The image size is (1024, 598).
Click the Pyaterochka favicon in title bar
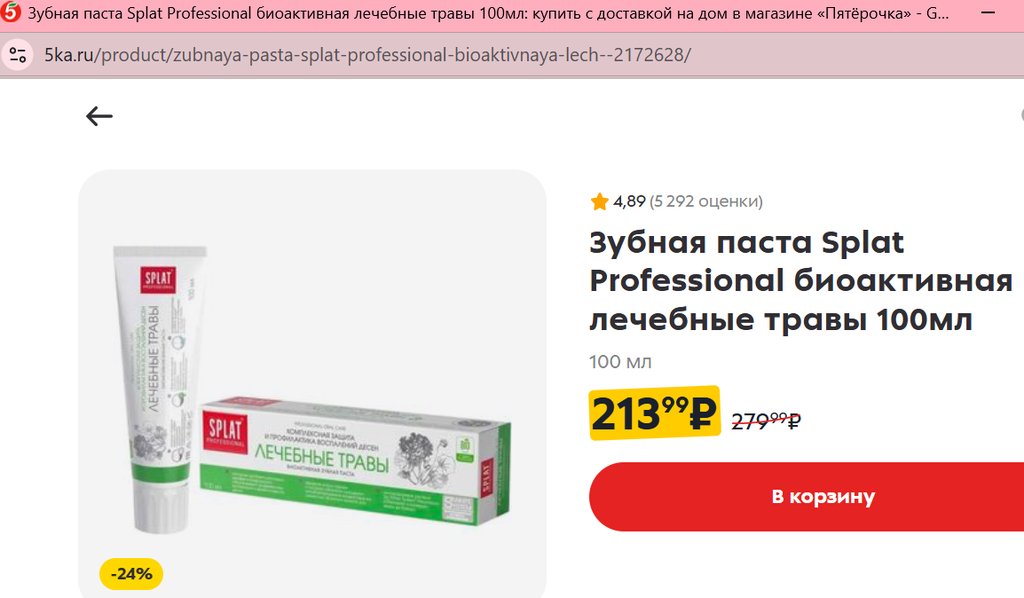pyautogui.click(x=10, y=13)
